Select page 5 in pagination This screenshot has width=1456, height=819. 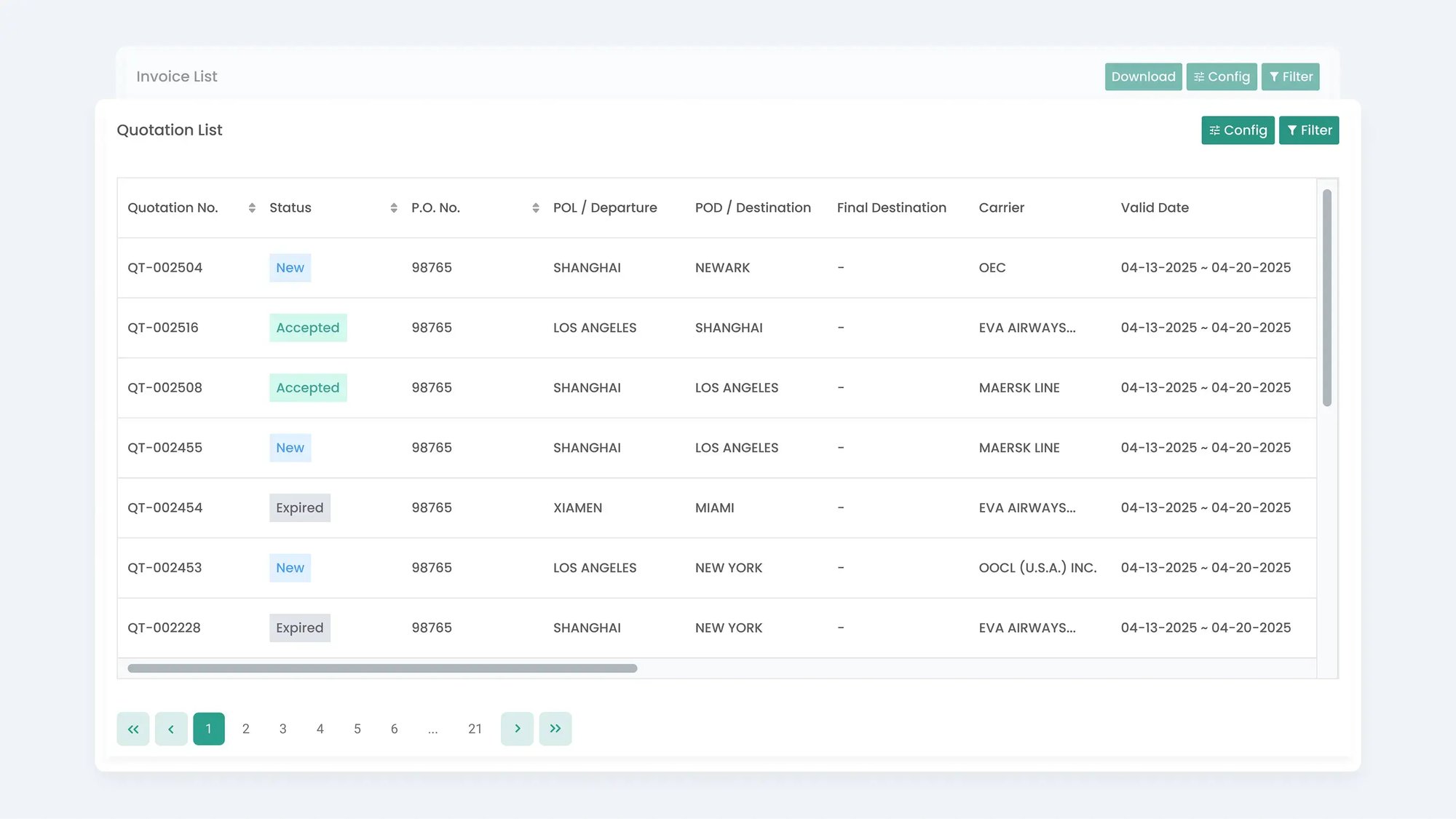click(357, 729)
